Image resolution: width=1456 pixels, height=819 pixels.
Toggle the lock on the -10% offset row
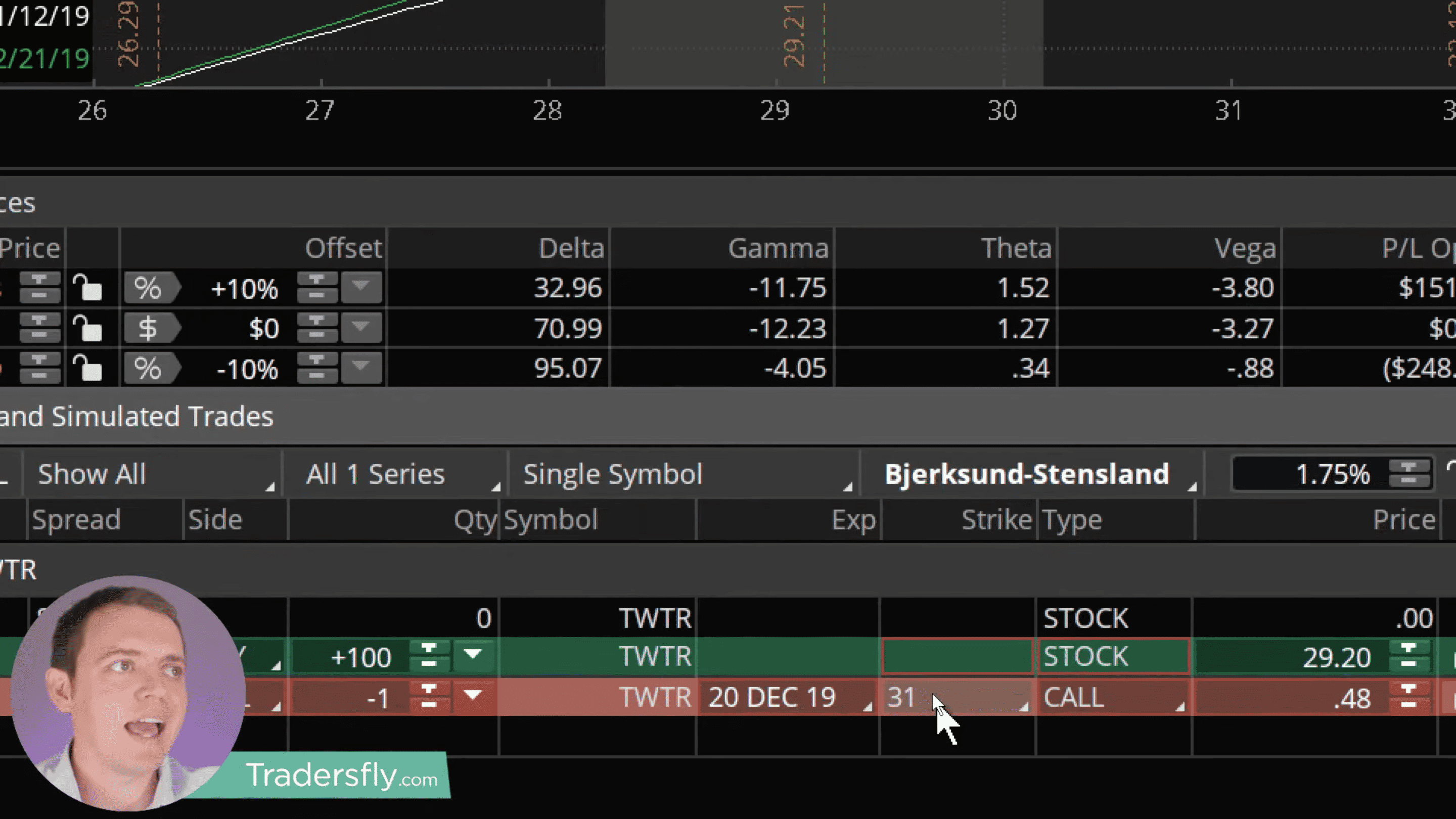(87, 368)
